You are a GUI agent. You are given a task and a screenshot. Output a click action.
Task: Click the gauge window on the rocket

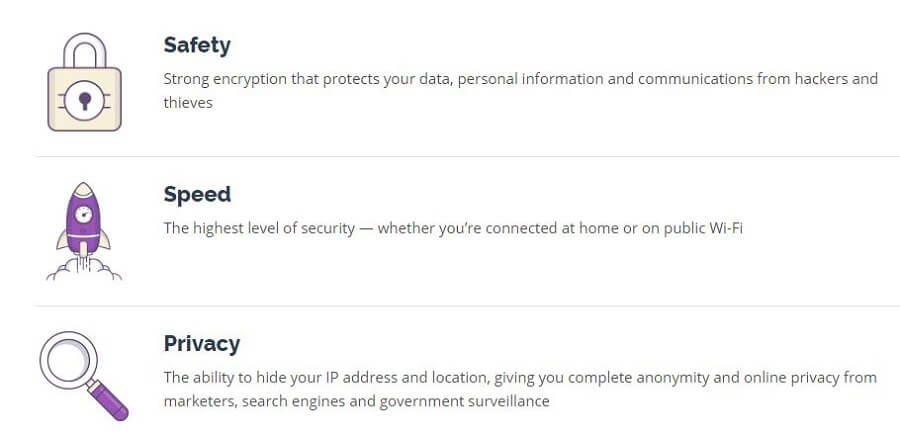83,215
